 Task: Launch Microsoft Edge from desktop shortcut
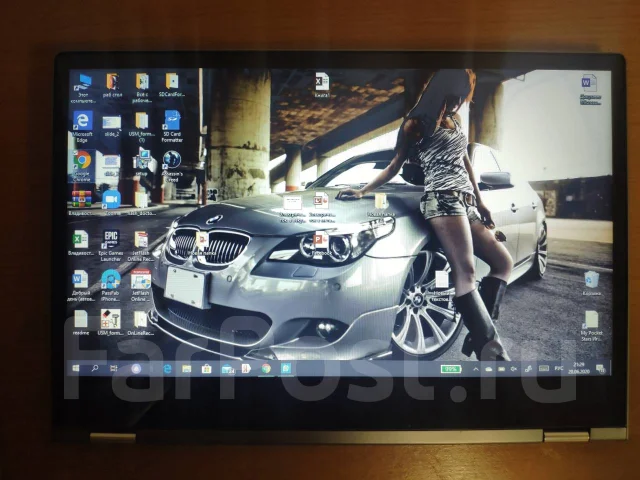coord(83,127)
